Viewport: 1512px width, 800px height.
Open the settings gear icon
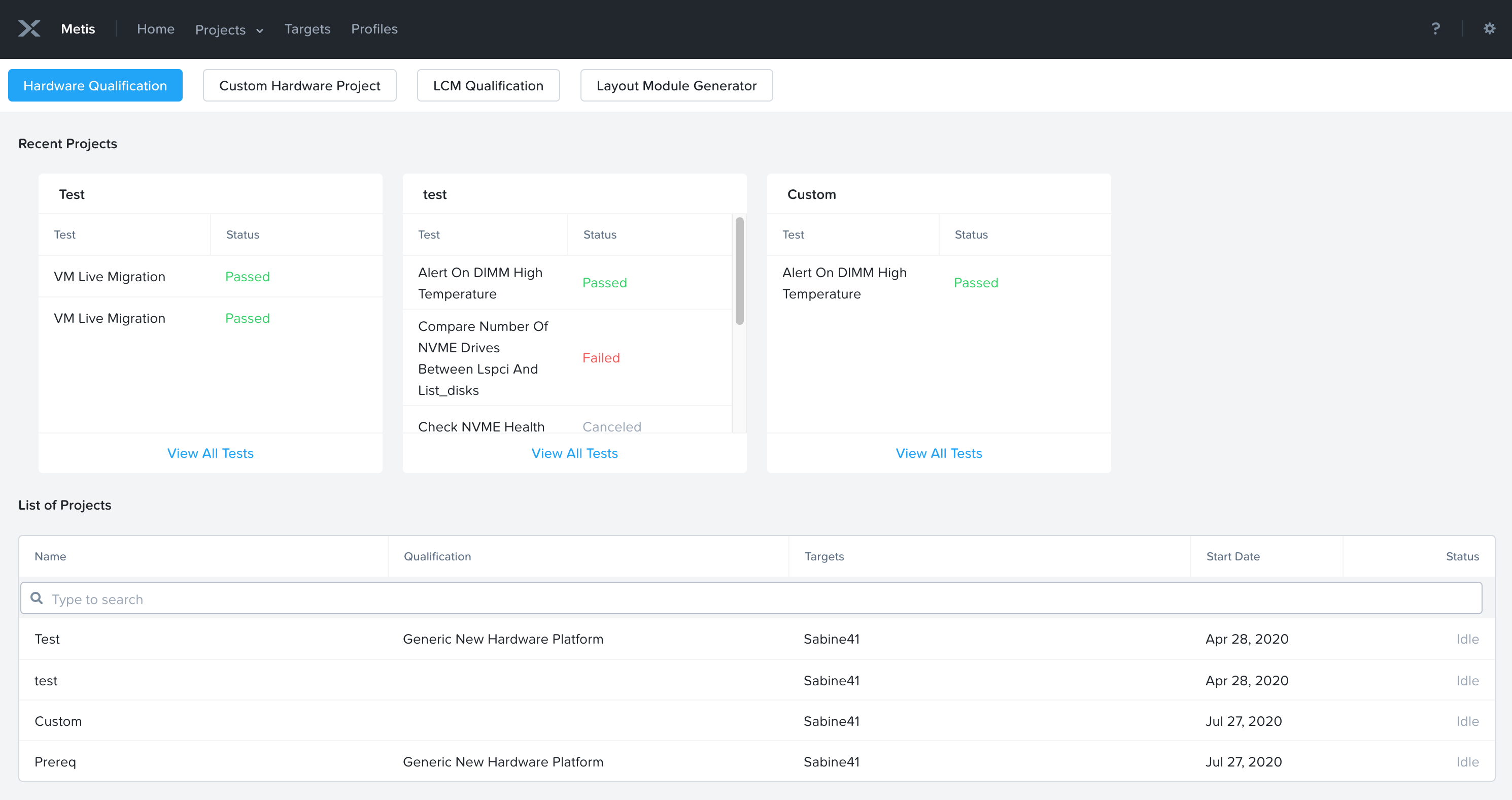pyautogui.click(x=1489, y=28)
